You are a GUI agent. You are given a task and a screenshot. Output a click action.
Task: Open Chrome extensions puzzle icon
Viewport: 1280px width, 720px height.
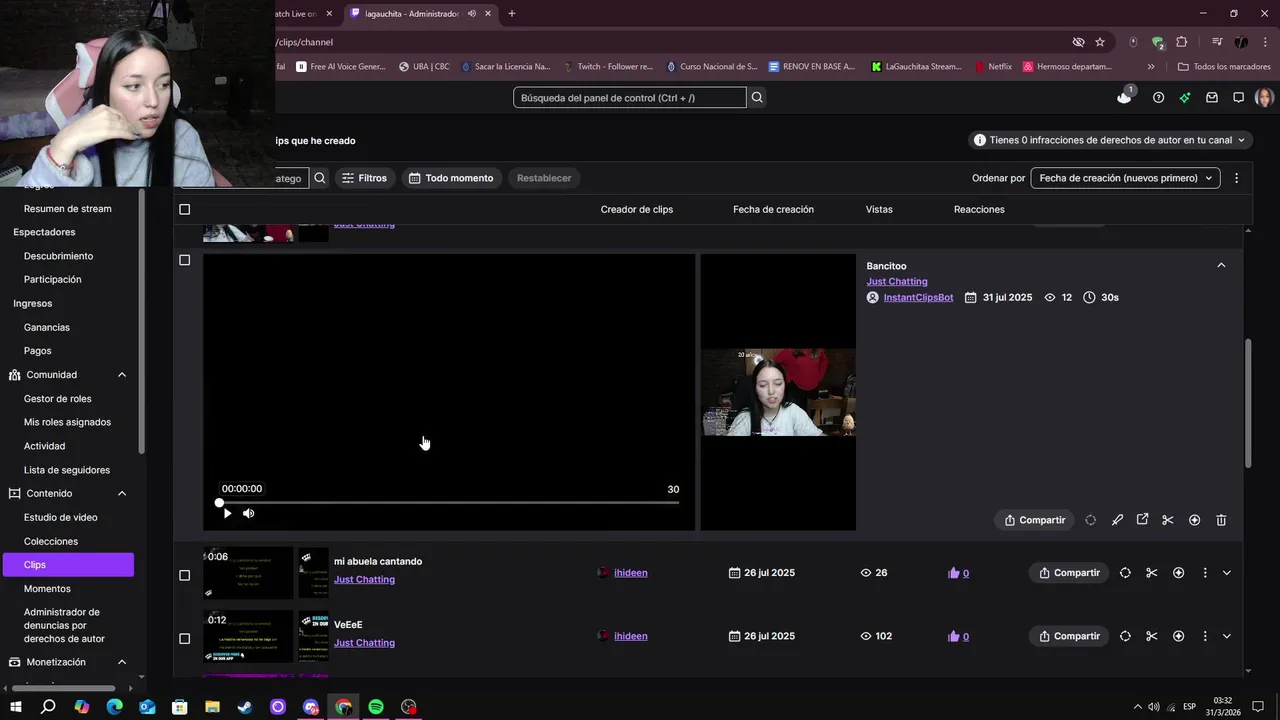1182,42
